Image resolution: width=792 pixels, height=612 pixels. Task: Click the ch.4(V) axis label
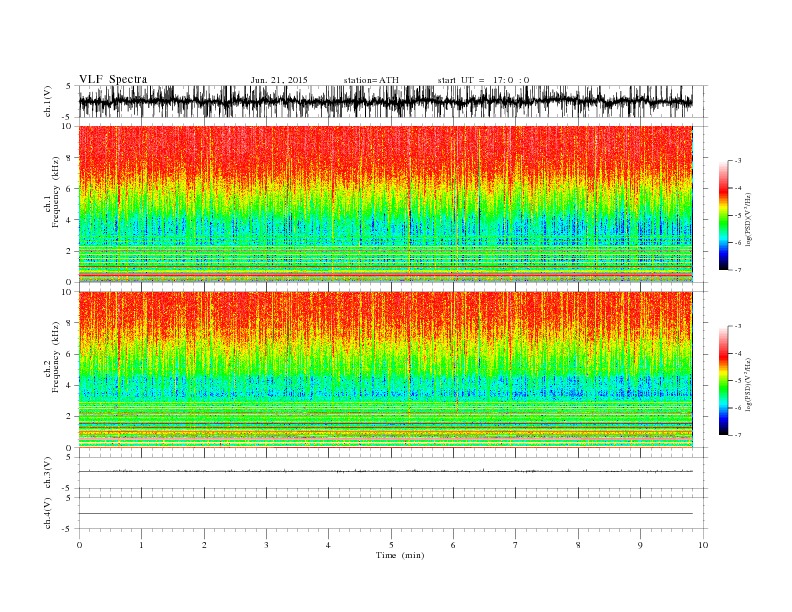pyautogui.click(x=48, y=513)
